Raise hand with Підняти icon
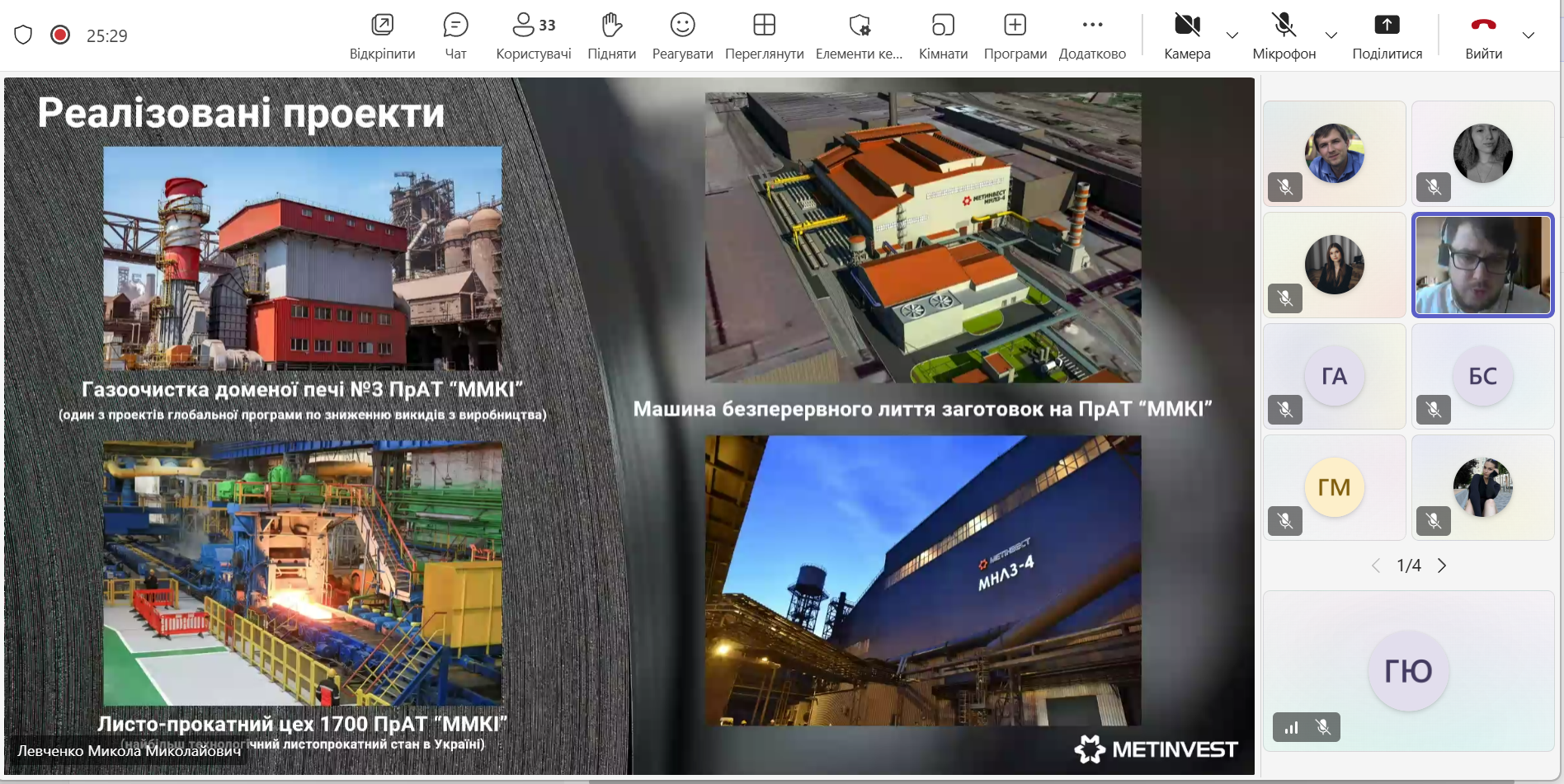 point(611,35)
